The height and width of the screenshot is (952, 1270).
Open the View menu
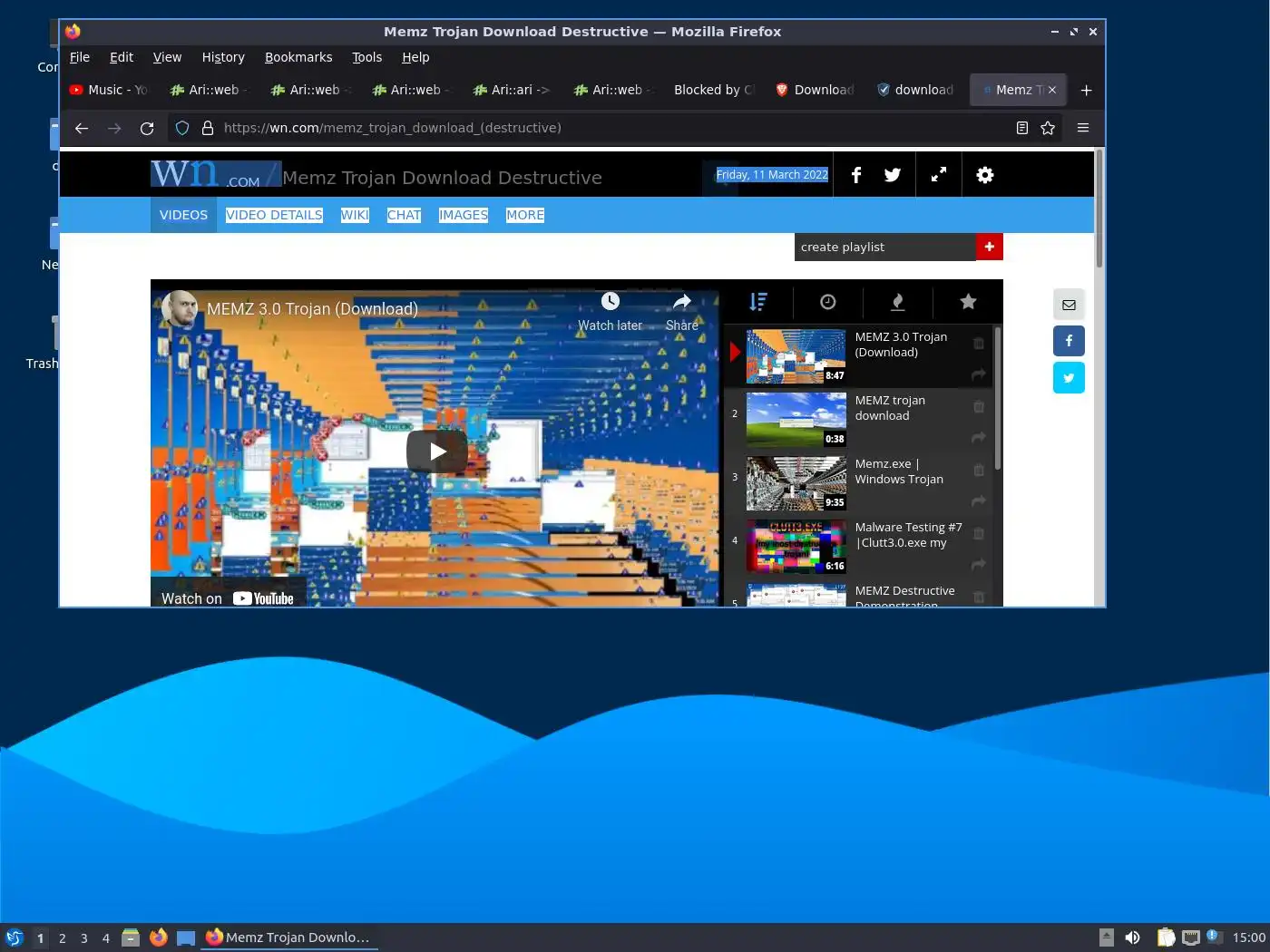[x=167, y=57]
